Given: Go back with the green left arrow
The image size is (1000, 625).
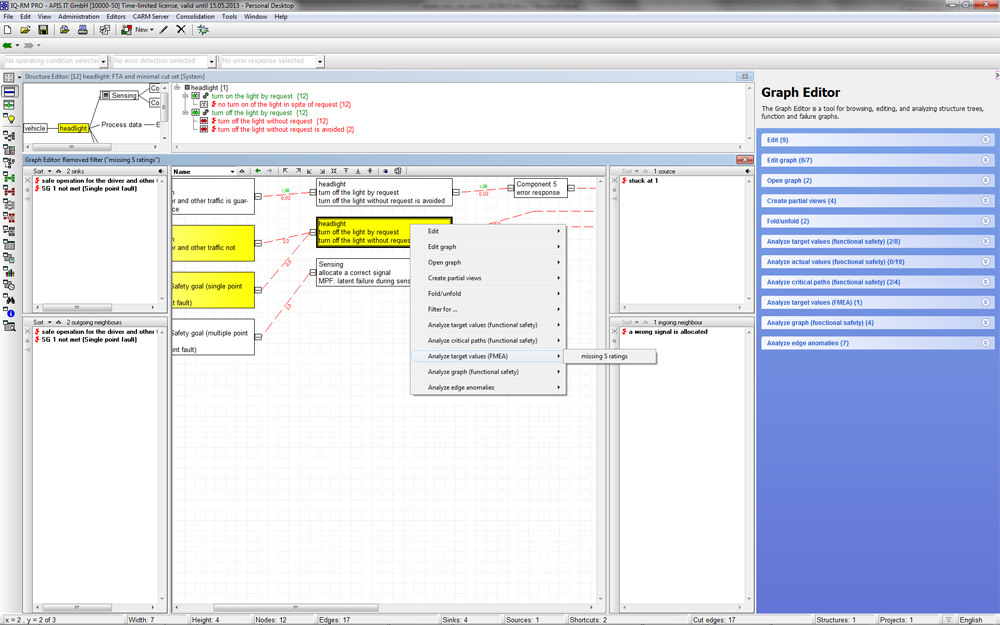Looking at the screenshot, I should tap(8, 45).
